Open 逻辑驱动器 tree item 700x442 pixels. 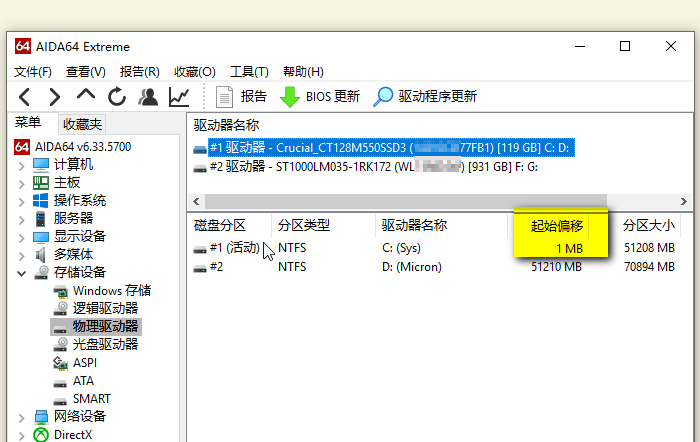[x=105, y=309]
